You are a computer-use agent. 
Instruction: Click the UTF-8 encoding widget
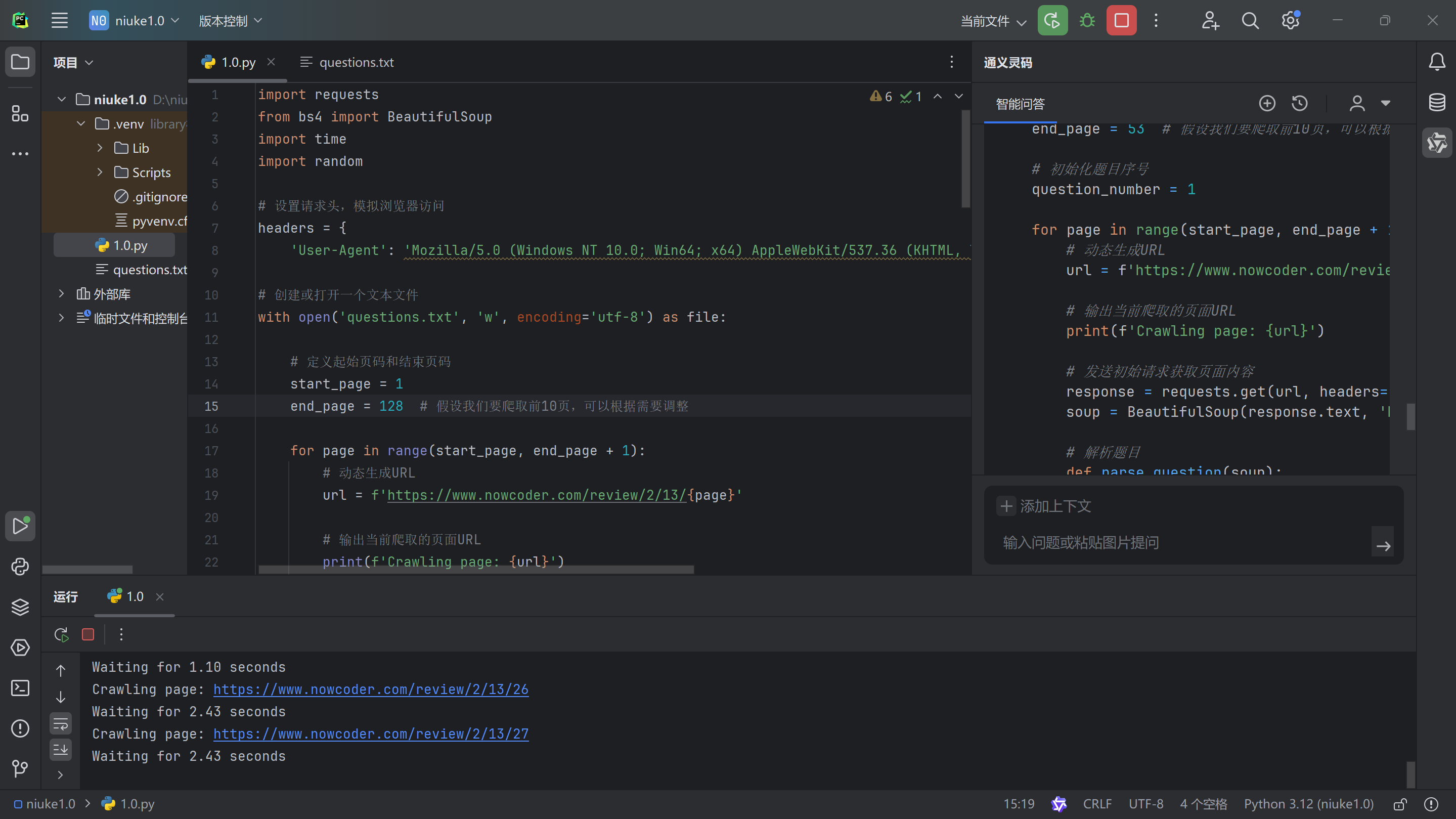[1145, 804]
